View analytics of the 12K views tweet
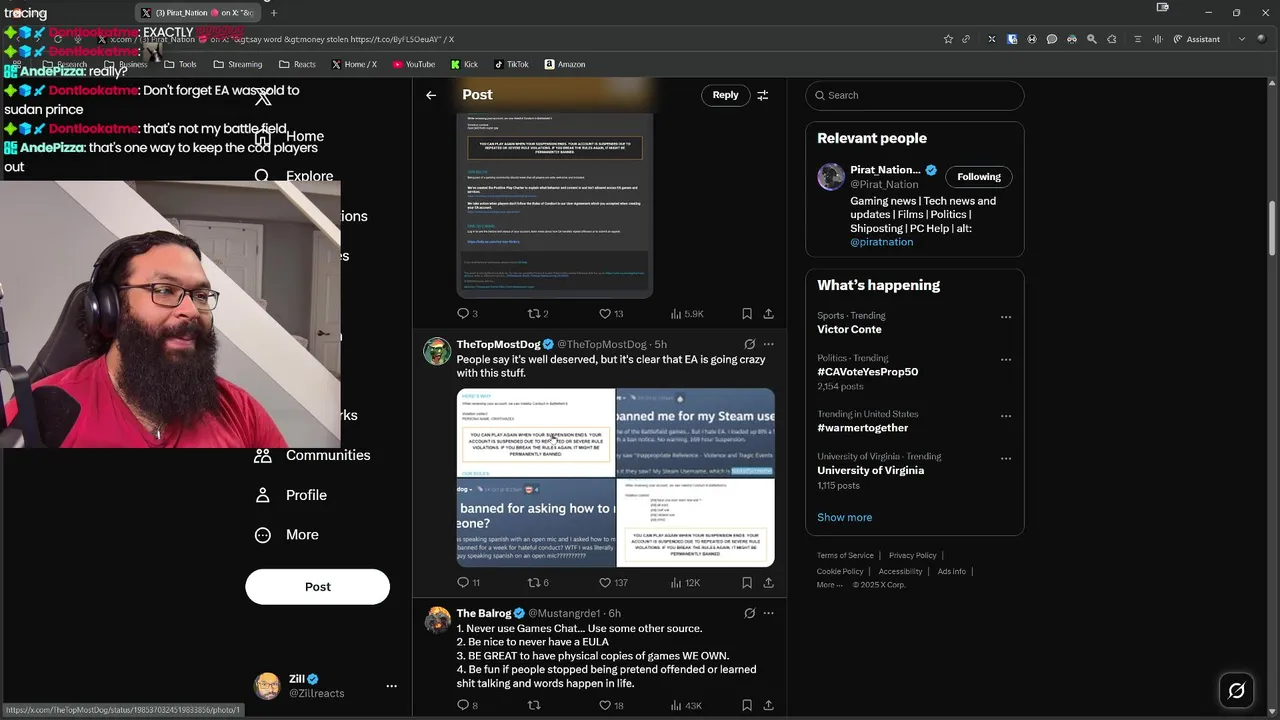 685,582
